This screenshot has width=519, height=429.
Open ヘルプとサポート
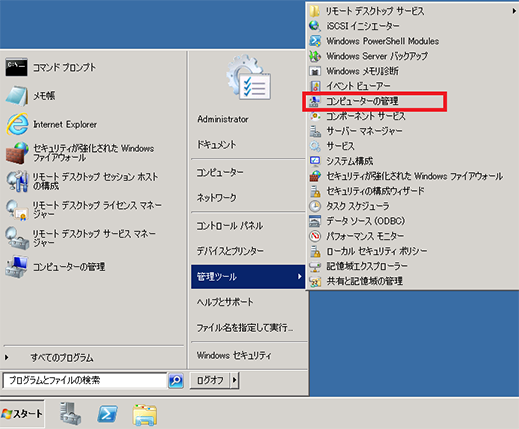[225, 302]
